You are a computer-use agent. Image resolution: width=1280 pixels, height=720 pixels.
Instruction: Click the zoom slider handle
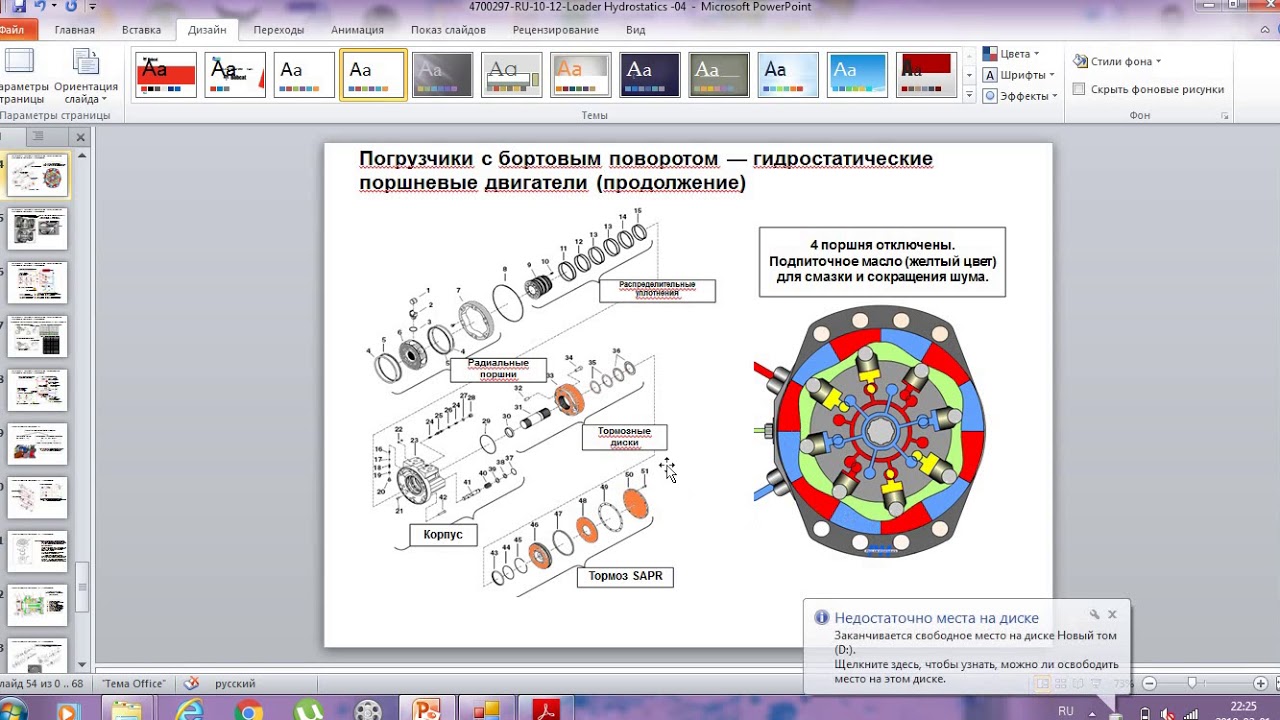click(x=1192, y=683)
